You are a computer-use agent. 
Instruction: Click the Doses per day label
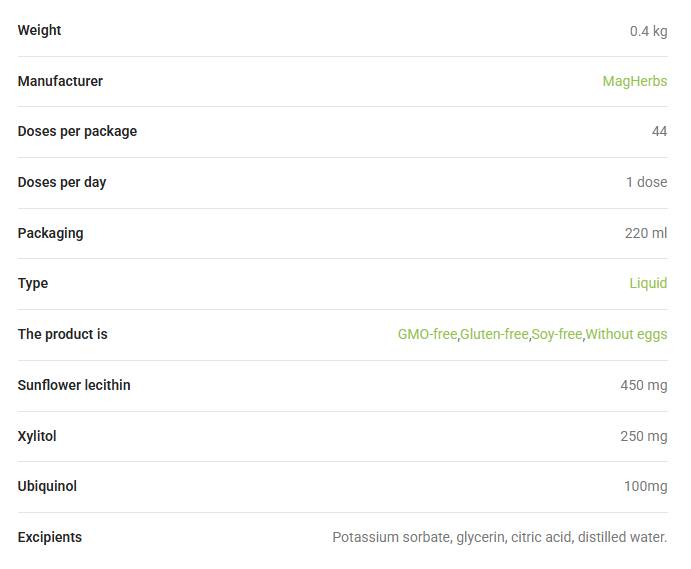click(x=62, y=182)
